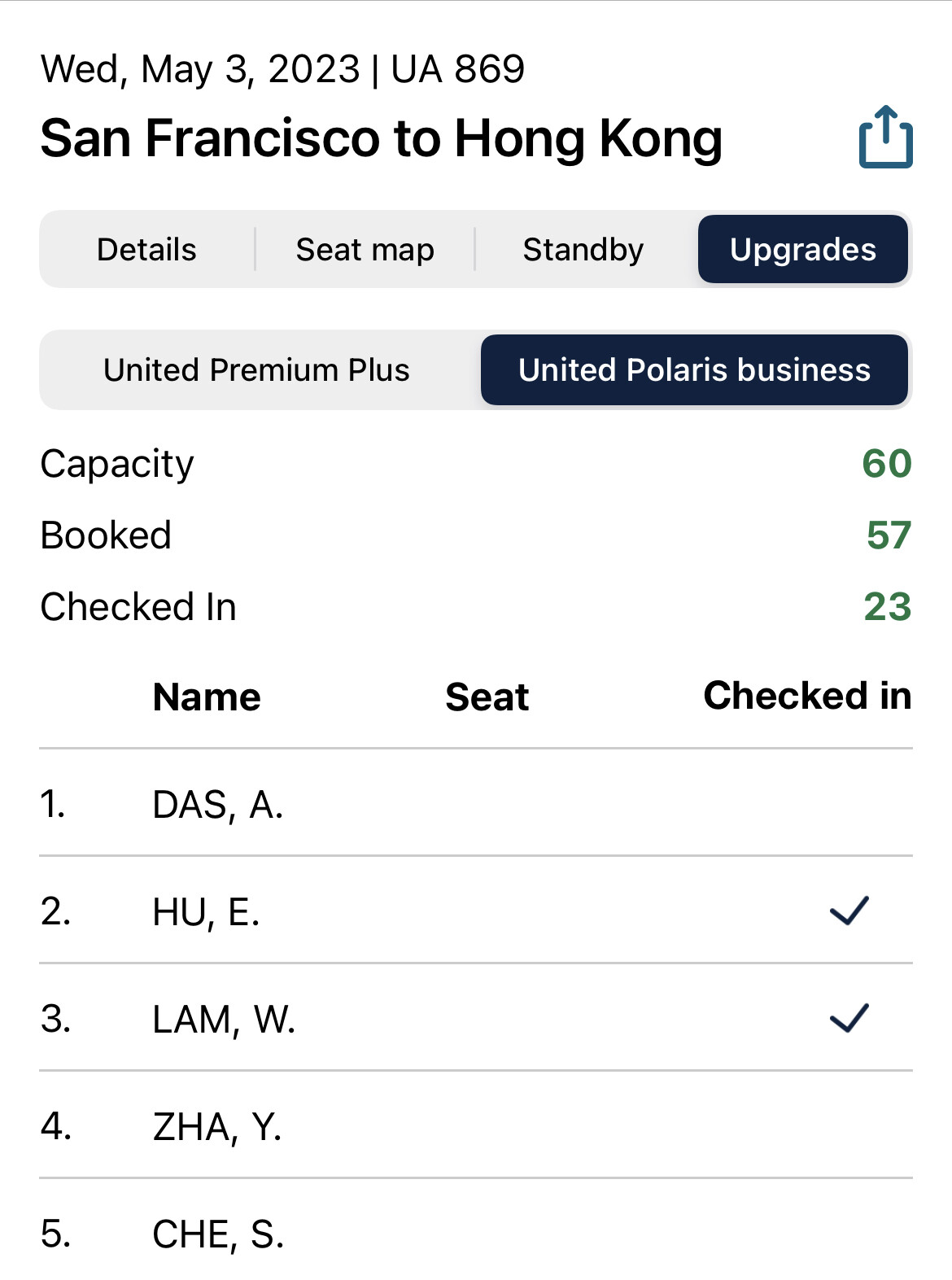Switch to the Standby tab
This screenshot has width=952, height=1280.
tap(583, 250)
